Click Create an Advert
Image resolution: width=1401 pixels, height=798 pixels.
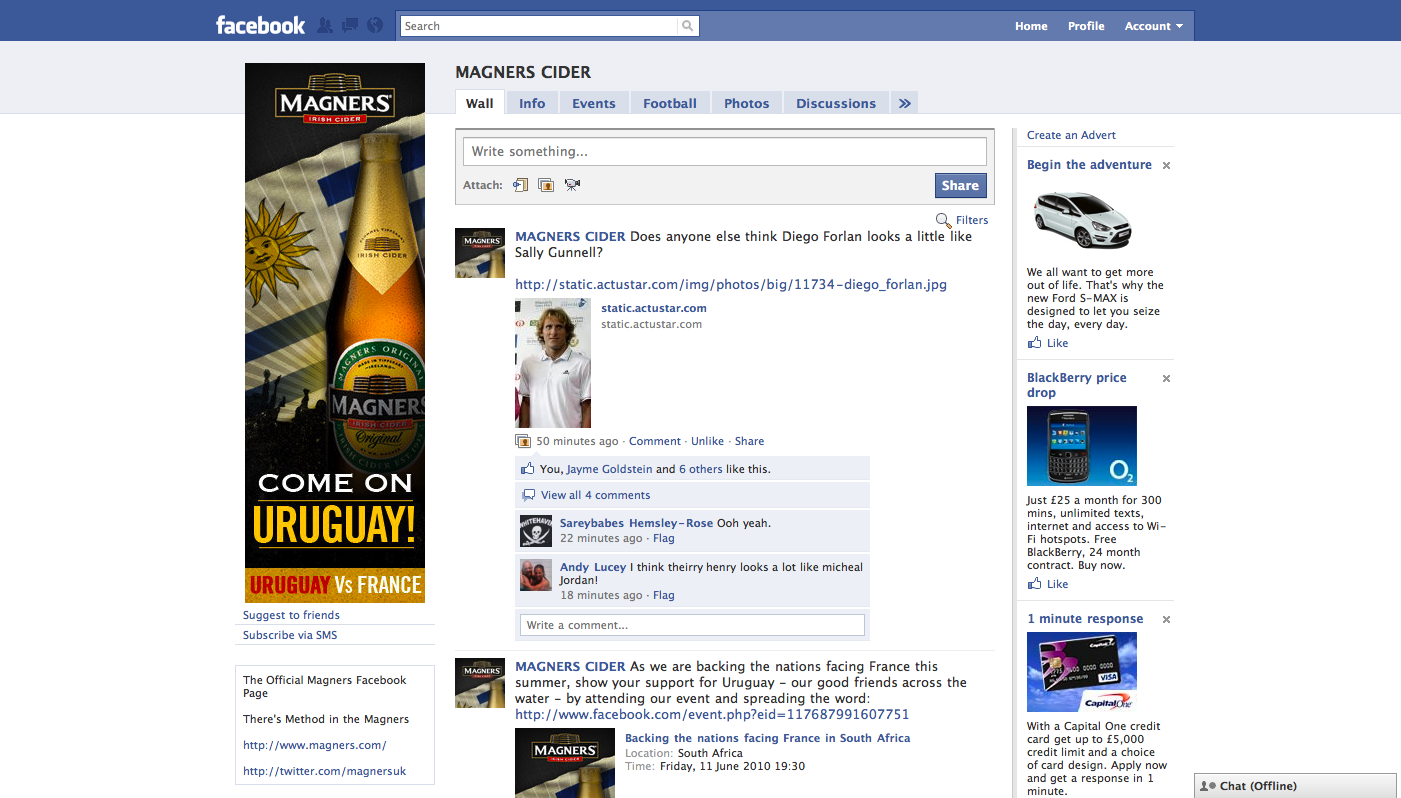[1071, 135]
